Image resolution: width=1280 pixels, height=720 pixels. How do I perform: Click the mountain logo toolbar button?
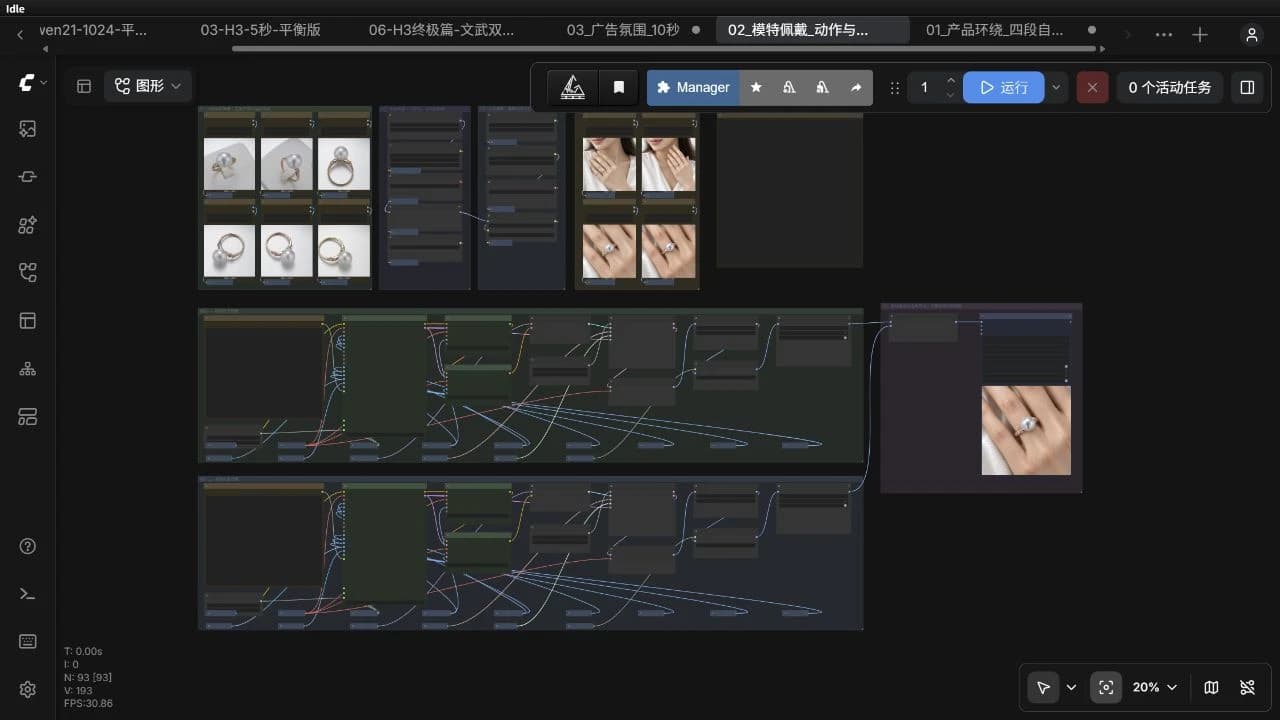[573, 87]
